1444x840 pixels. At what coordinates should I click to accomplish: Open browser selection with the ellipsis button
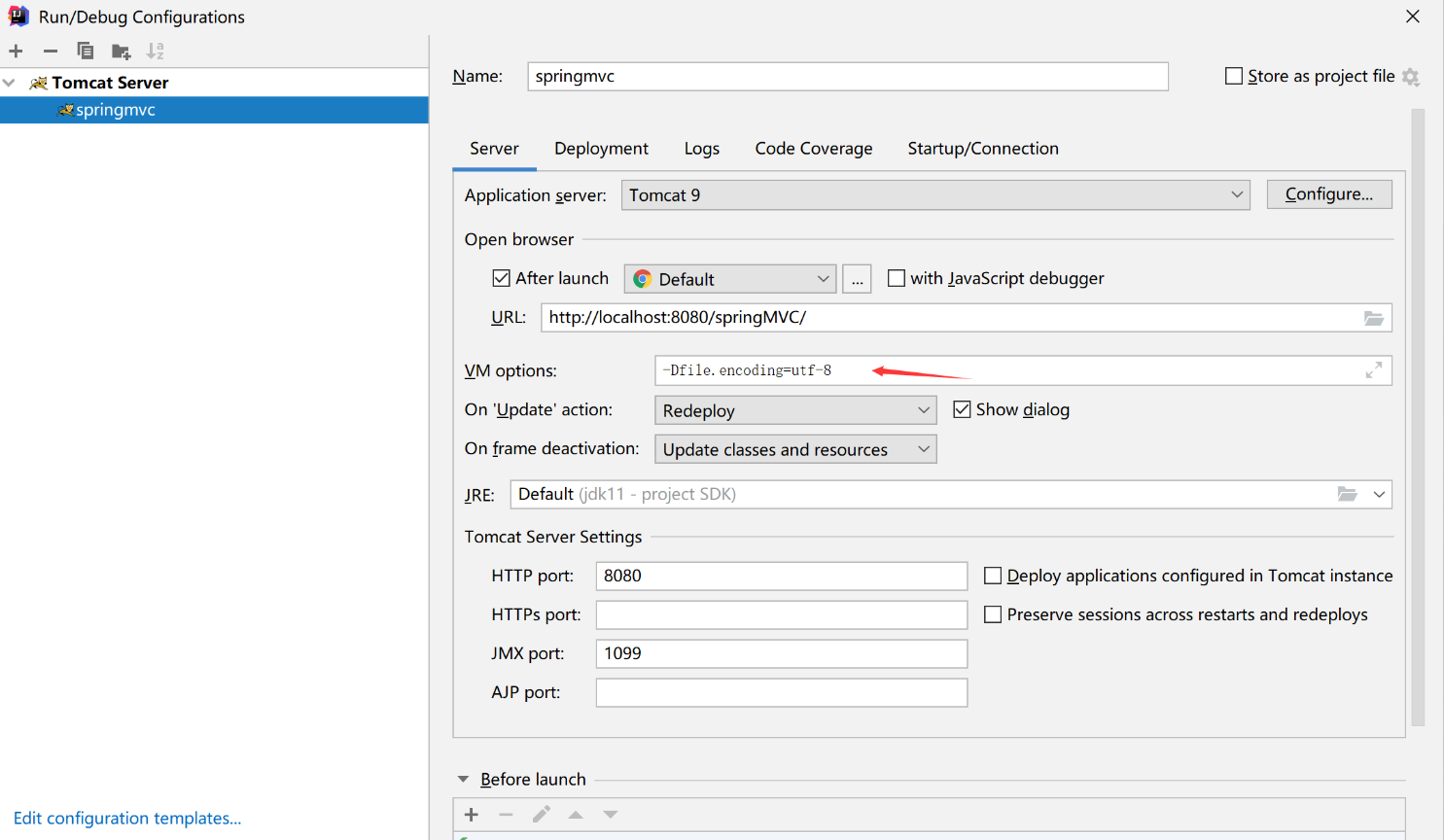857,279
